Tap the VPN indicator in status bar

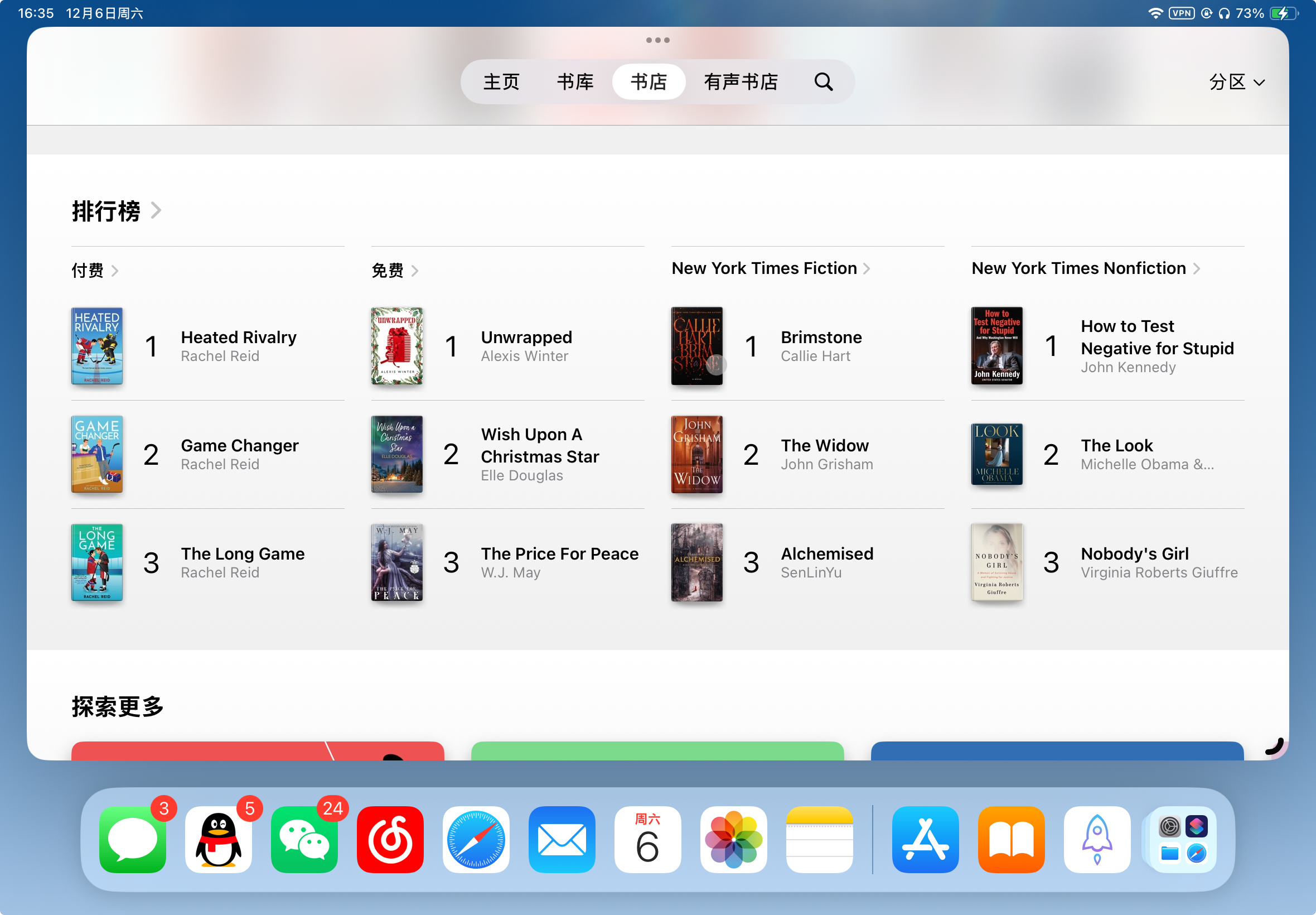point(1182,13)
